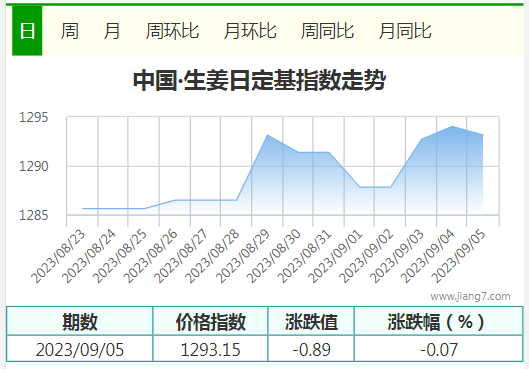Click the 1285 y-axis label
The image size is (529, 369).
click(x=33, y=216)
